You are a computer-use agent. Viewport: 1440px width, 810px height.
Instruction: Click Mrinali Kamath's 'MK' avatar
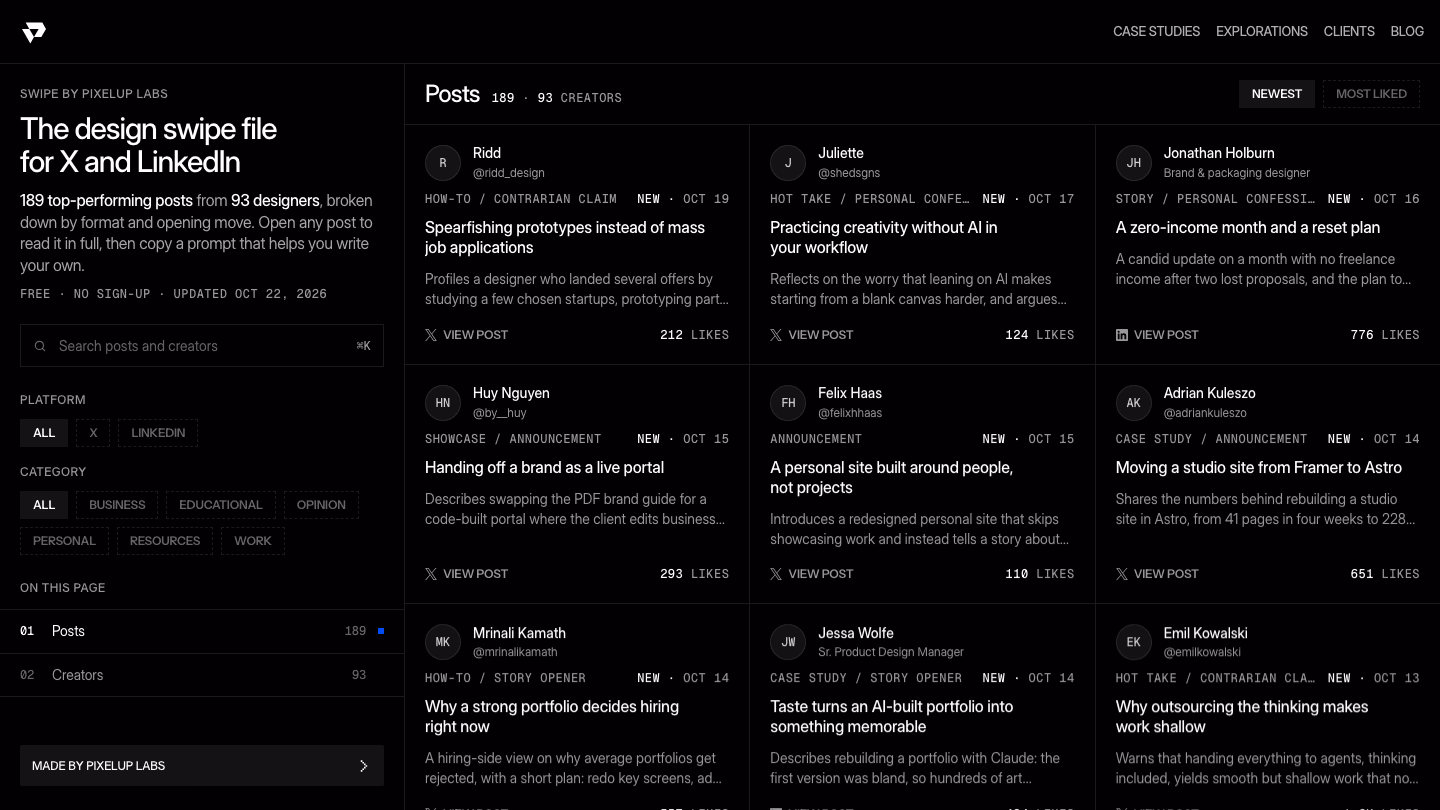pos(443,642)
